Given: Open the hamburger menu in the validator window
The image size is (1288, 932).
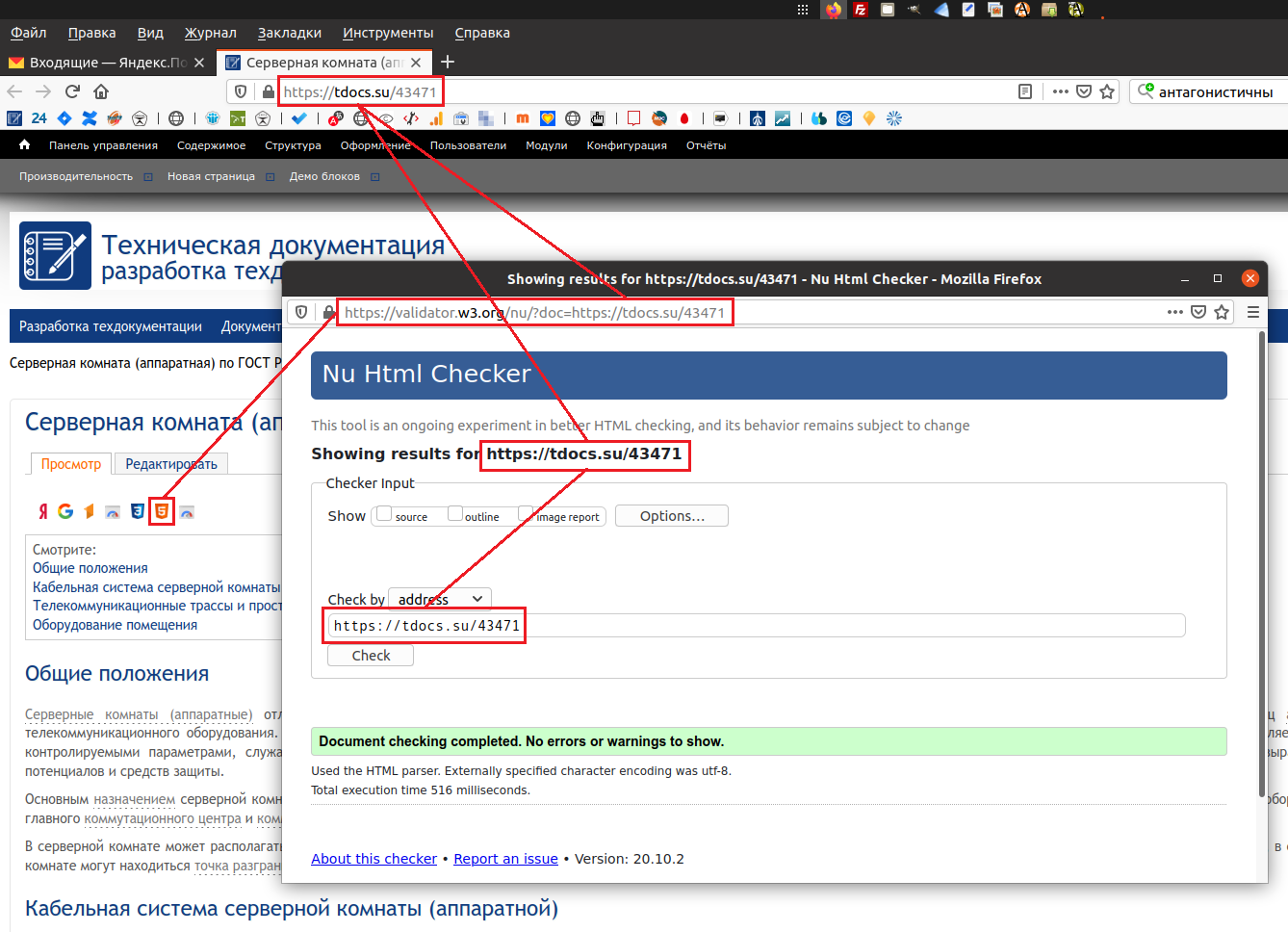Looking at the screenshot, I should click(1253, 312).
